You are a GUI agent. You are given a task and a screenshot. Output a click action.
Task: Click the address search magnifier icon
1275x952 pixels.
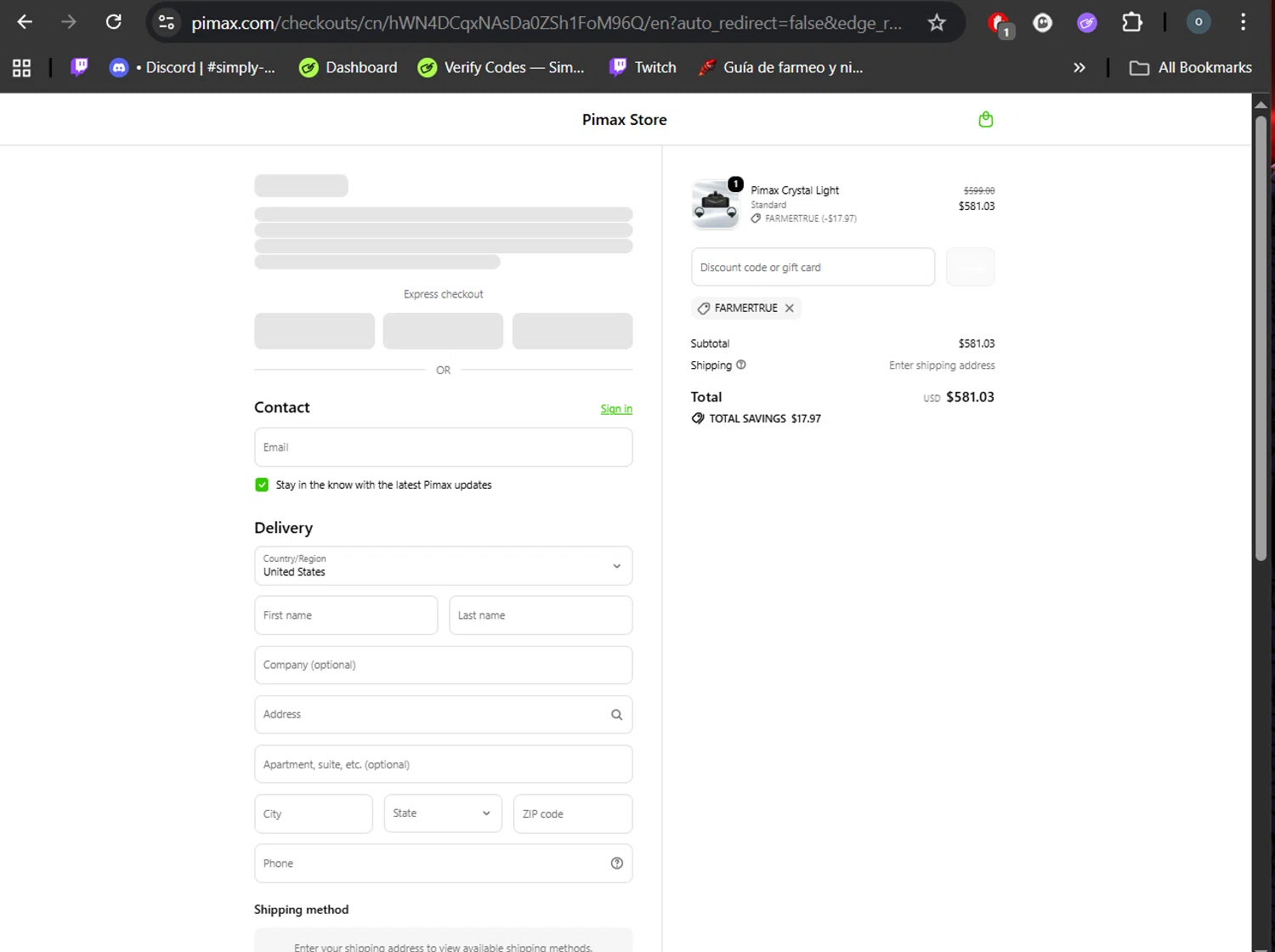coord(617,715)
